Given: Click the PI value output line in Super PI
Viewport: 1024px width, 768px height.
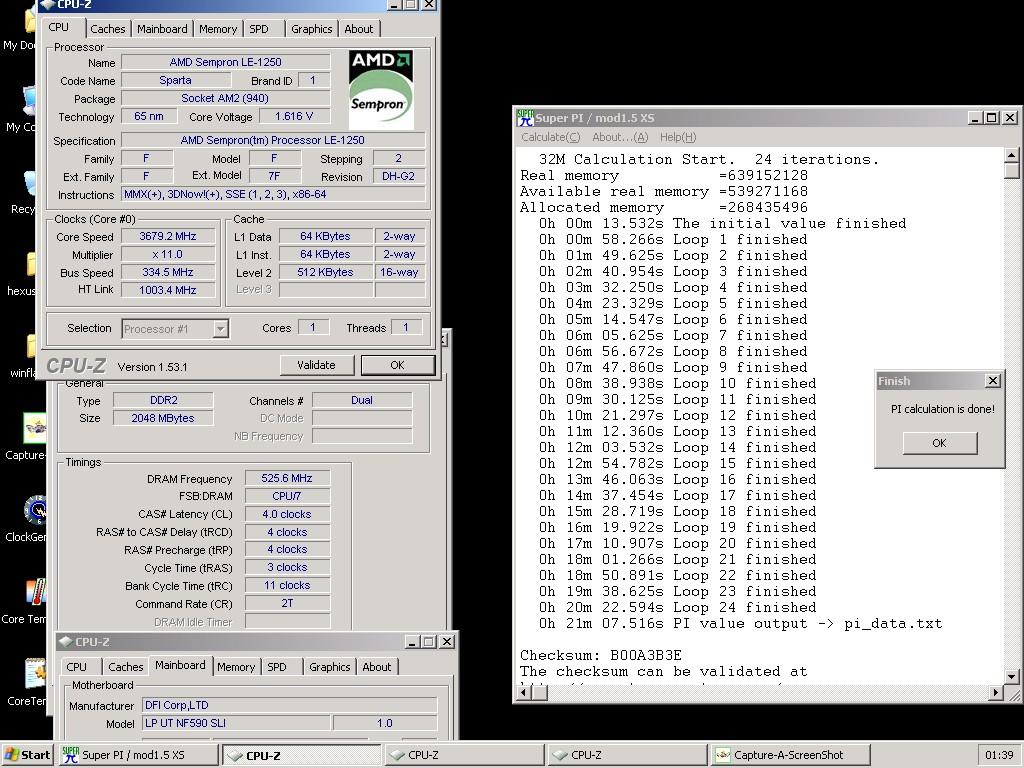Looking at the screenshot, I should pyautogui.click(x=741, y=624).
